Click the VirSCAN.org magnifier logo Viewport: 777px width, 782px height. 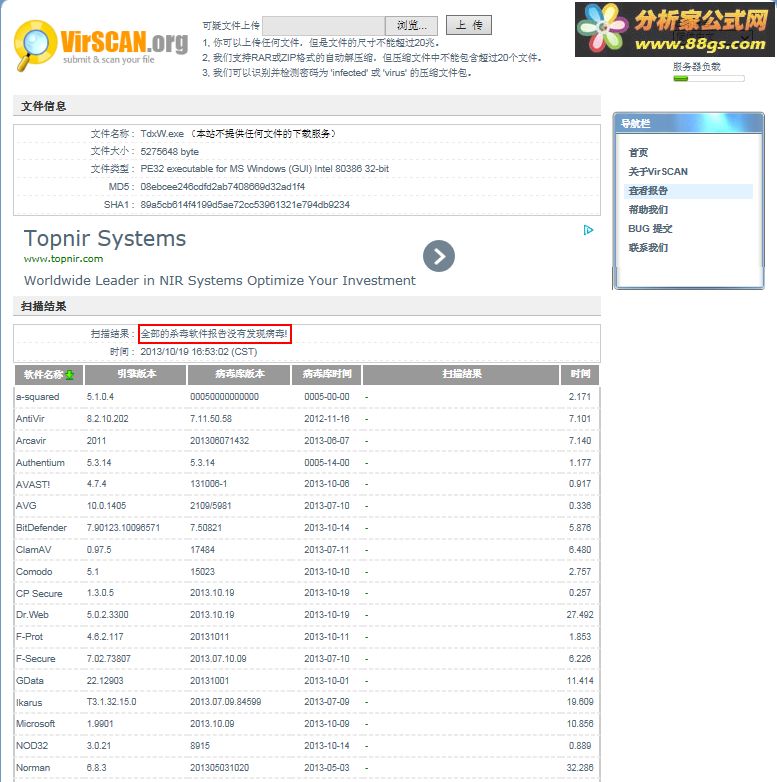point(101,46)
